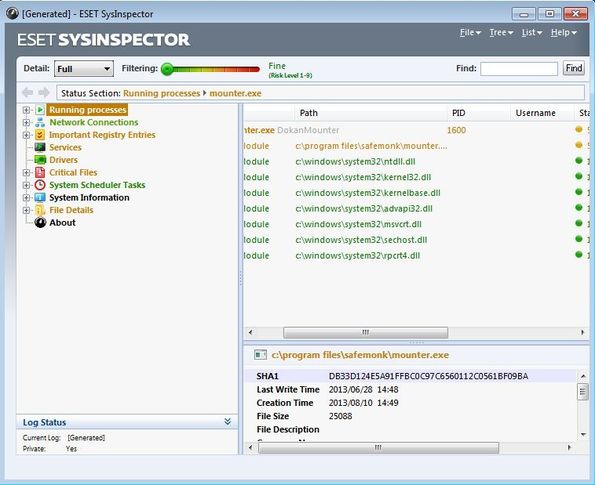Click the PID value 1600
Image resolution: width=595 pixels, height=485 pixels.
click(x=456, y=130)
